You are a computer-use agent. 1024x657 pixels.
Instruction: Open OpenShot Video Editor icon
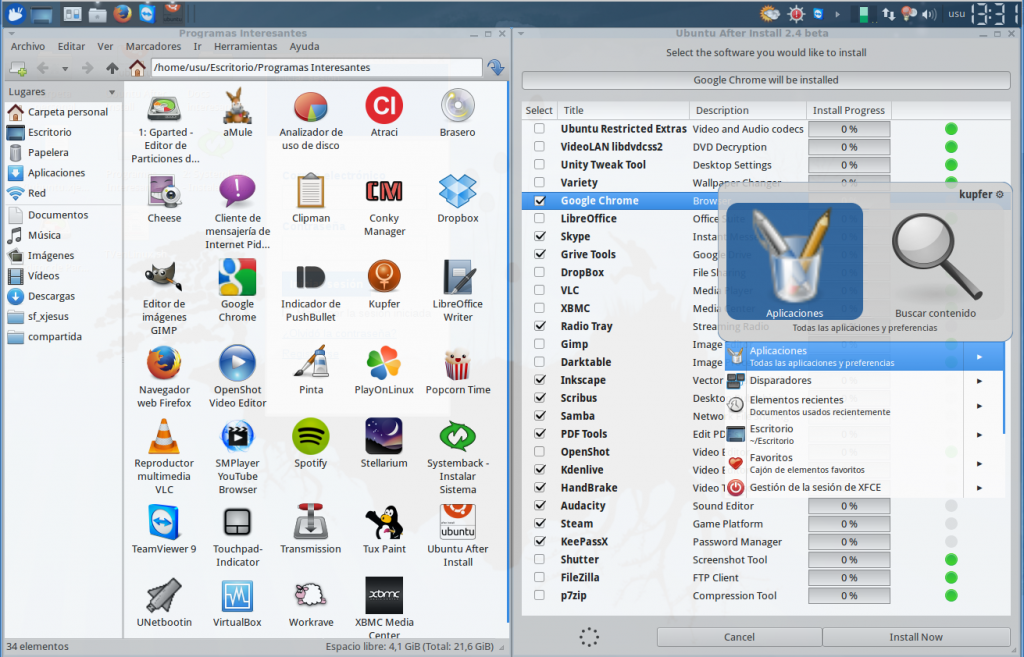237,362
